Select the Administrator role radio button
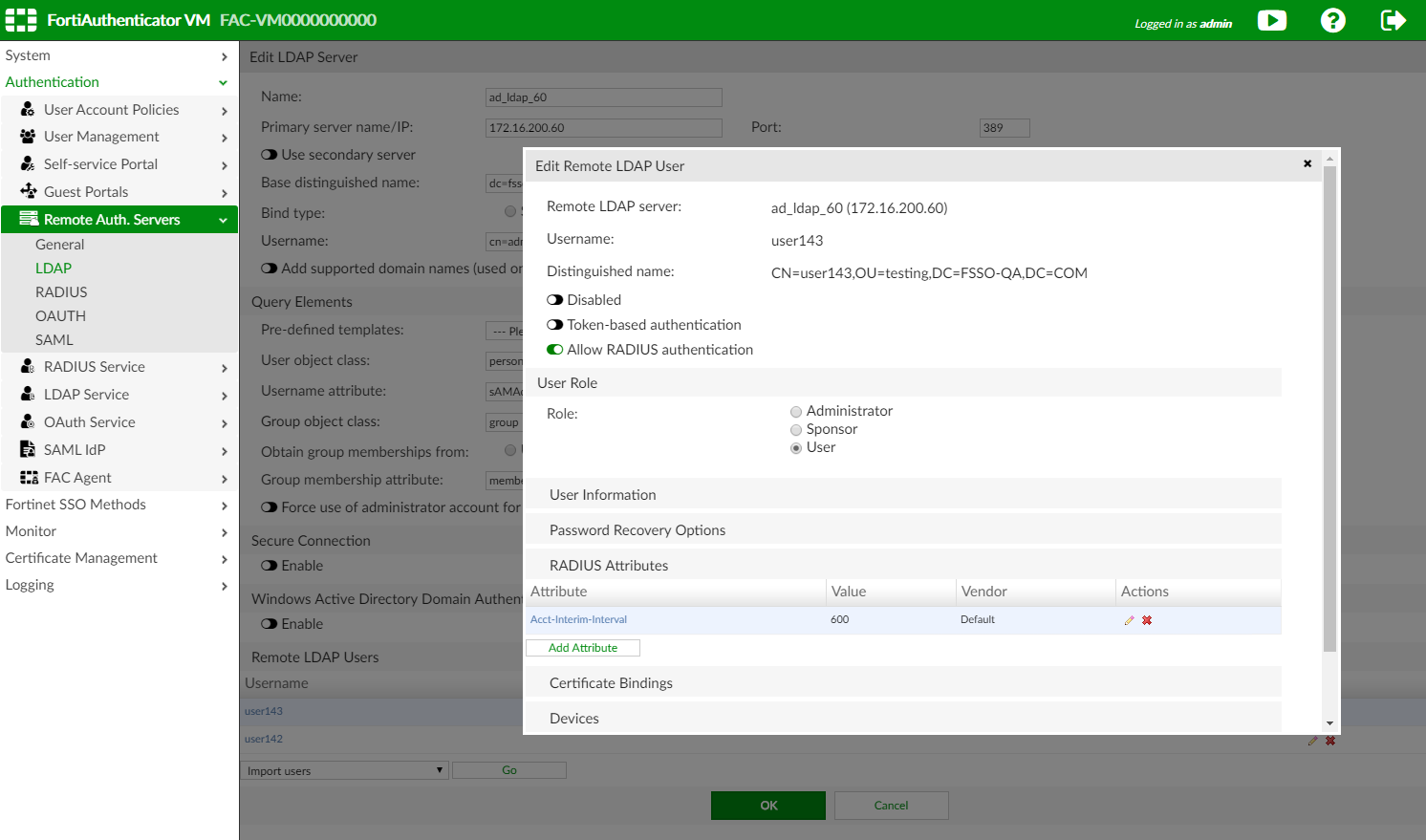Viewport: 1426px width, 840px height. point(796,412)
